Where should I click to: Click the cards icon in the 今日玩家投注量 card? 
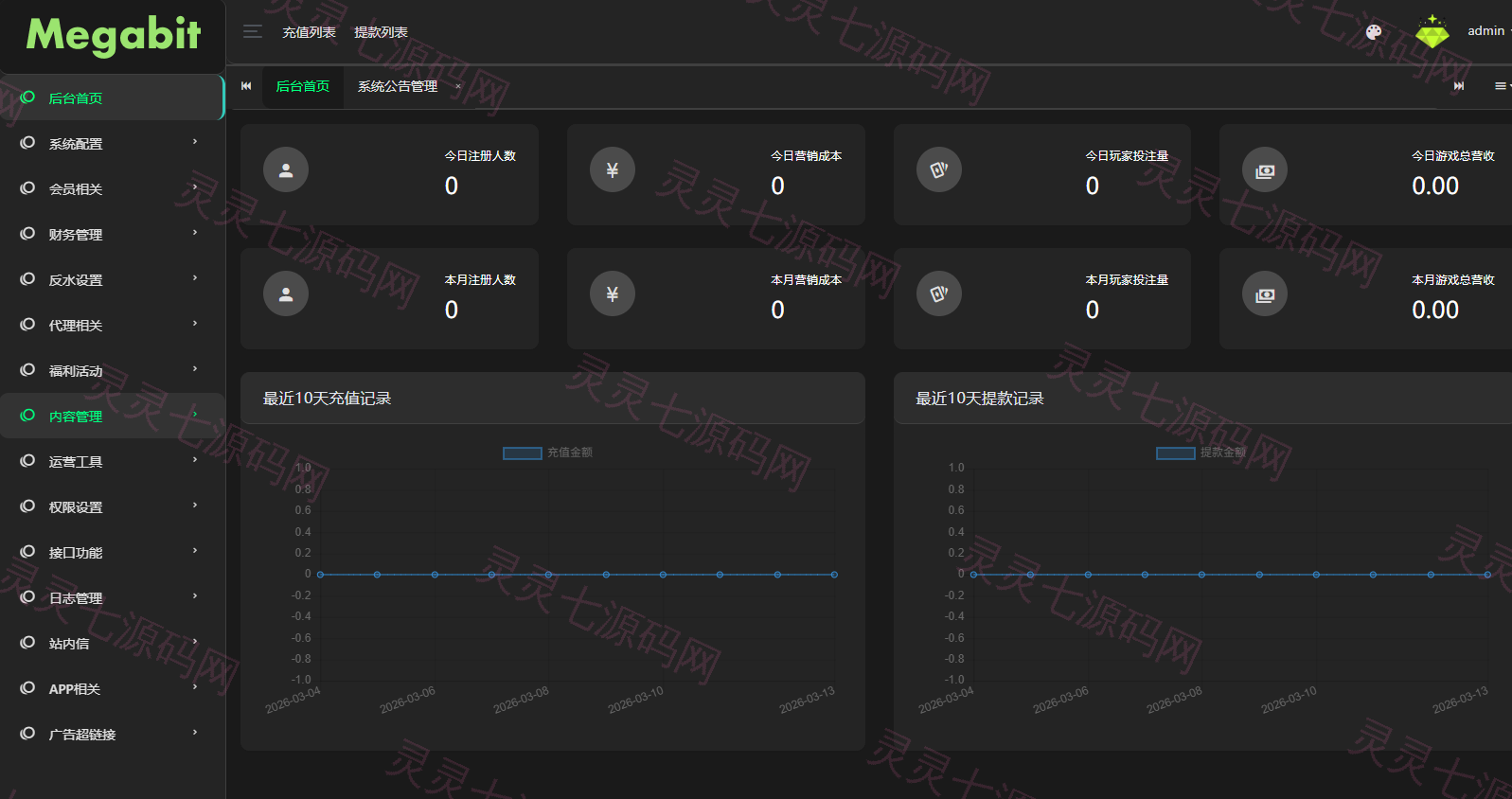tap(939, 170)
